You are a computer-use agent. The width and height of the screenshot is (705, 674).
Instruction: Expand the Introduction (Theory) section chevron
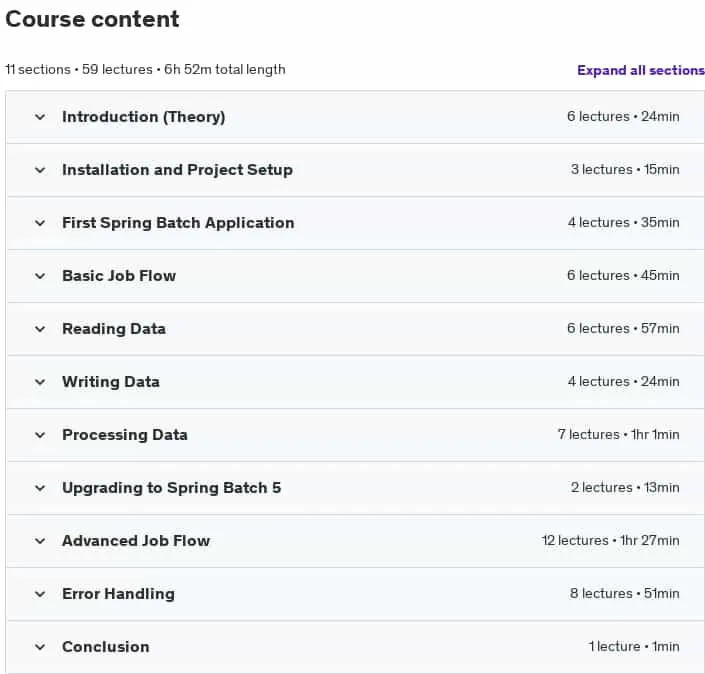click(40, 117)
